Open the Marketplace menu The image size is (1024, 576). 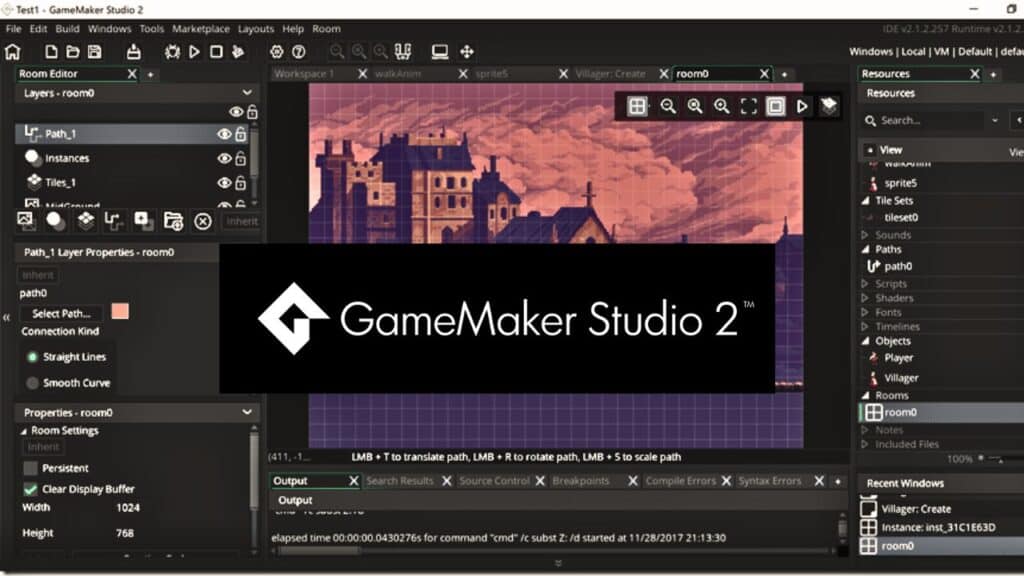click(200, 29)
